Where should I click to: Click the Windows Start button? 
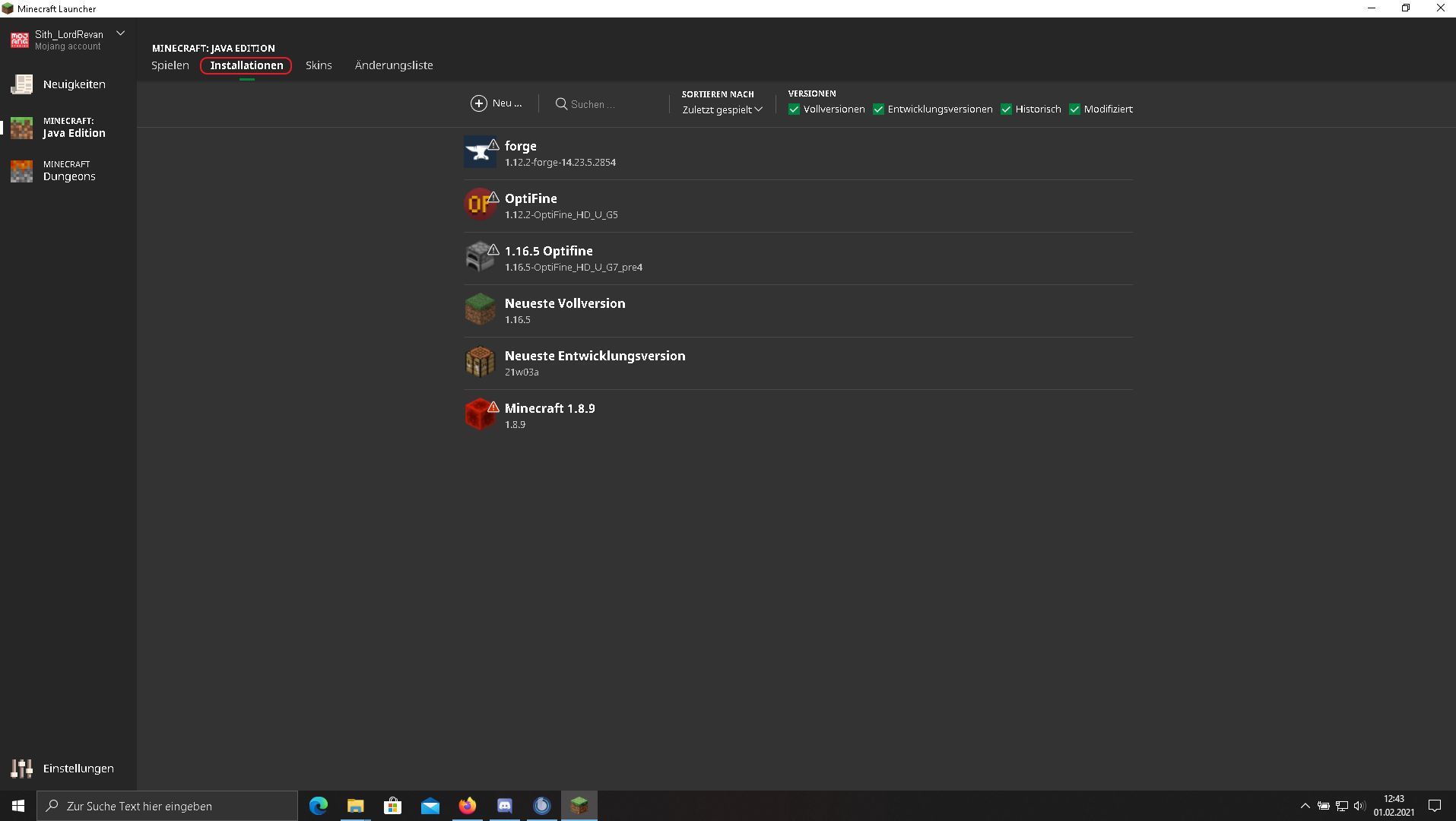pos(18,806)
